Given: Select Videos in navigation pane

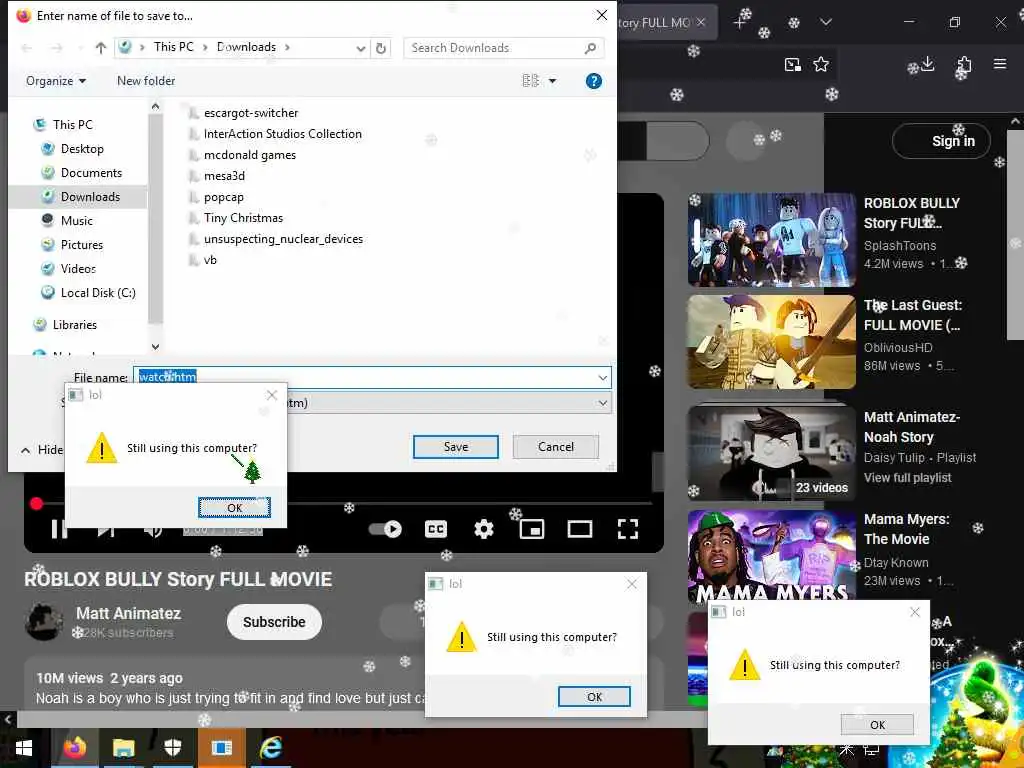Looking at the screenshot, I should click(78, 269).
